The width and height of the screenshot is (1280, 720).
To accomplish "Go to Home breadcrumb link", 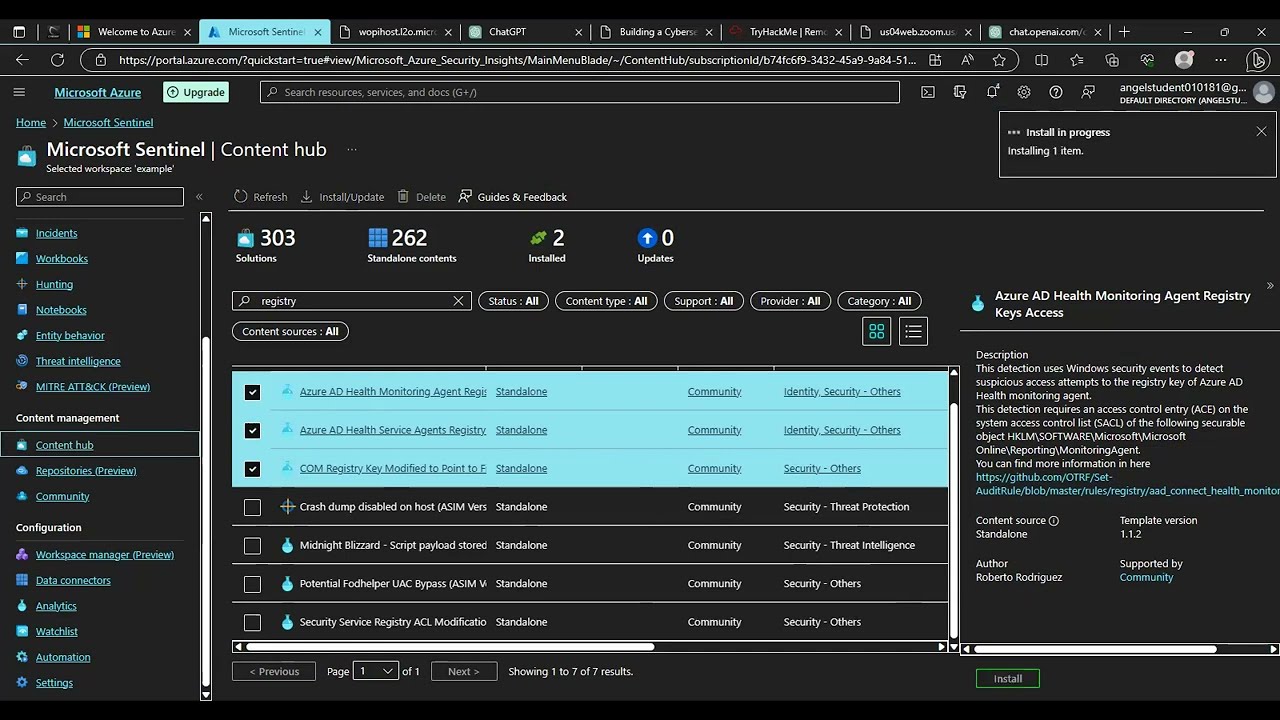I will 31,123.
